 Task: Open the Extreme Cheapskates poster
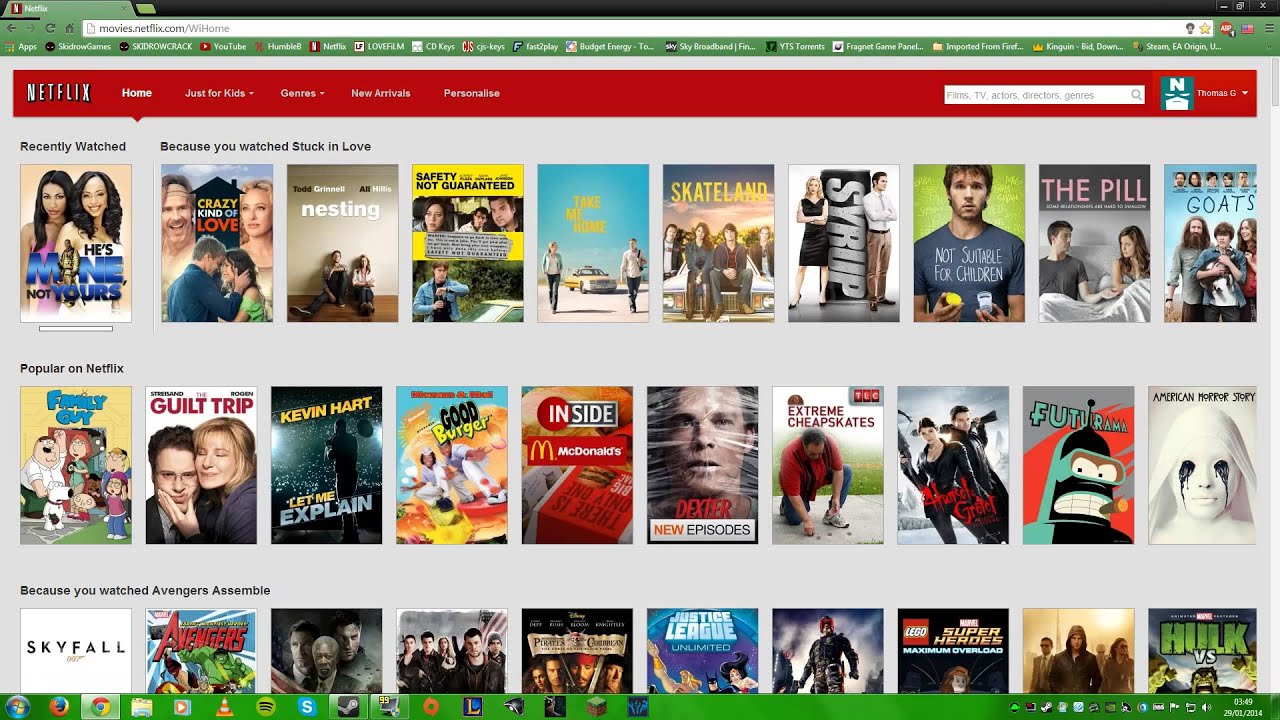point(828,465)
